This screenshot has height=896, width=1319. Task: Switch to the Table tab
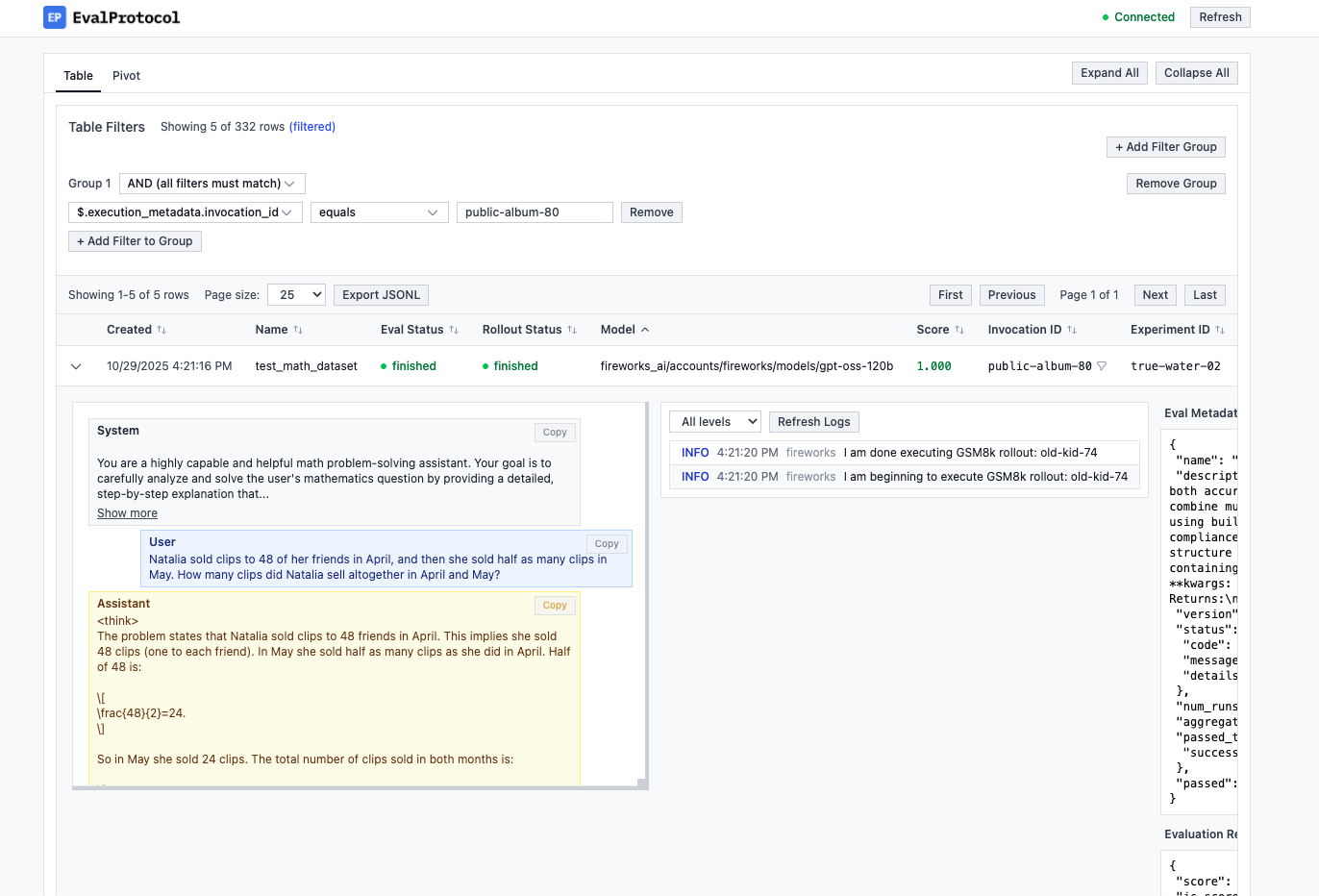[x=78, y=76]
